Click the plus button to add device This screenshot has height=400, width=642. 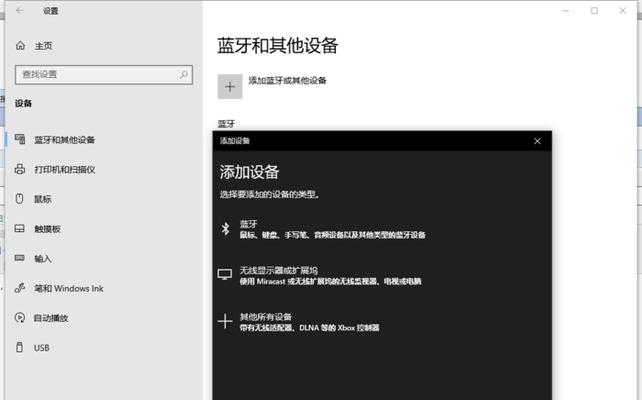coord(230,86)
